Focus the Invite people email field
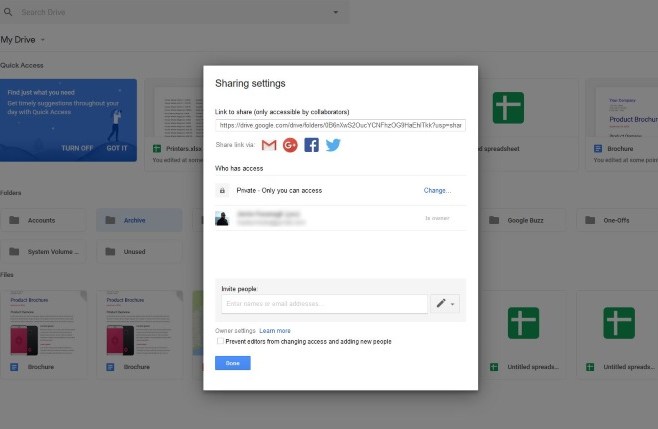 pos(324,304)
